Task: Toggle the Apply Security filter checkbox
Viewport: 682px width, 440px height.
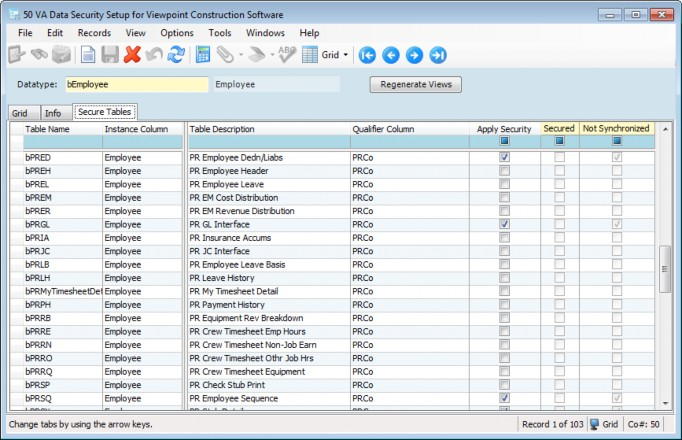Action: [505, 141]
